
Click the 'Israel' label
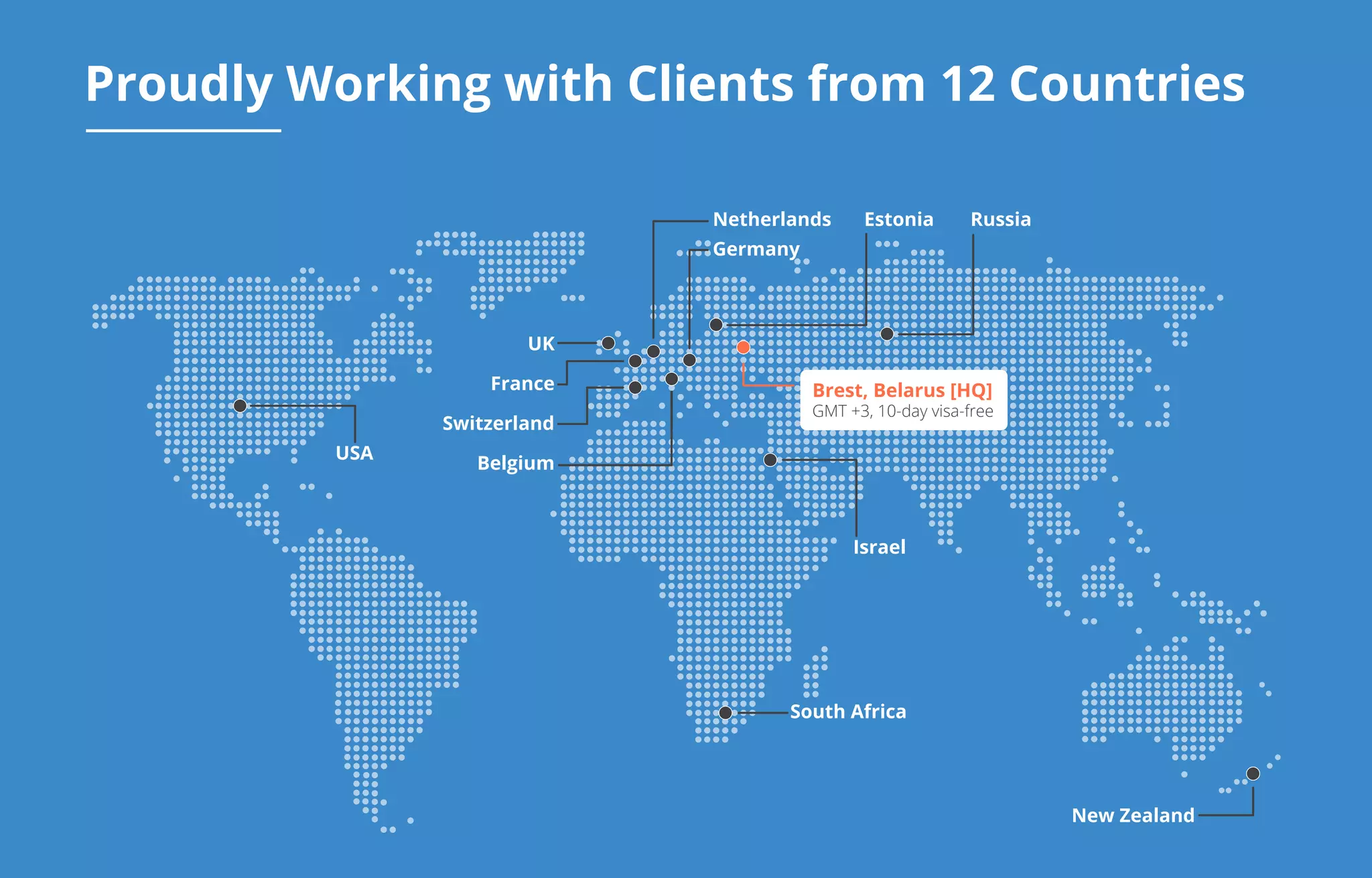(x=880, y=547)
